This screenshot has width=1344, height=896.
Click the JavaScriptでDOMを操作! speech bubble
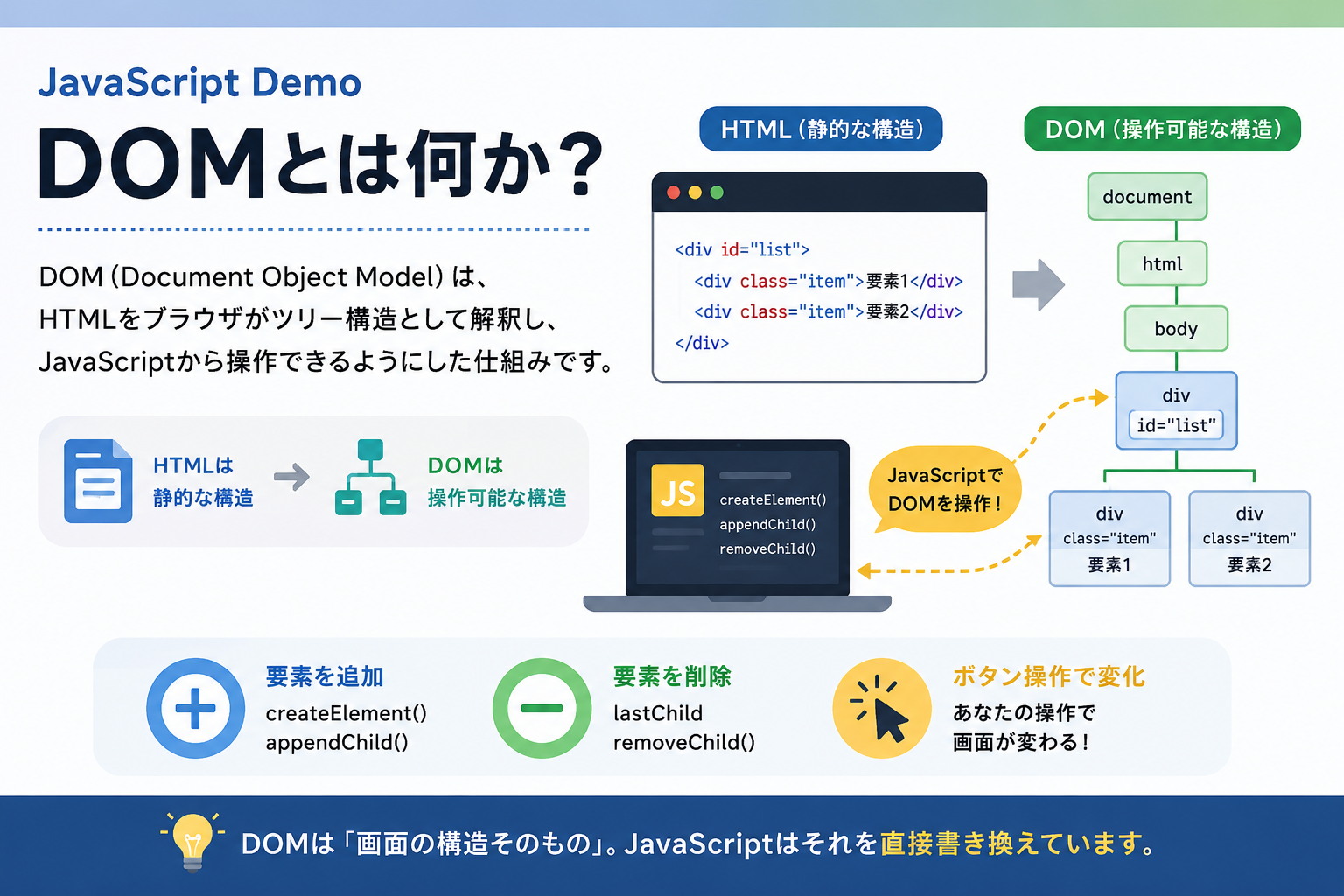[x=945, y=489]
